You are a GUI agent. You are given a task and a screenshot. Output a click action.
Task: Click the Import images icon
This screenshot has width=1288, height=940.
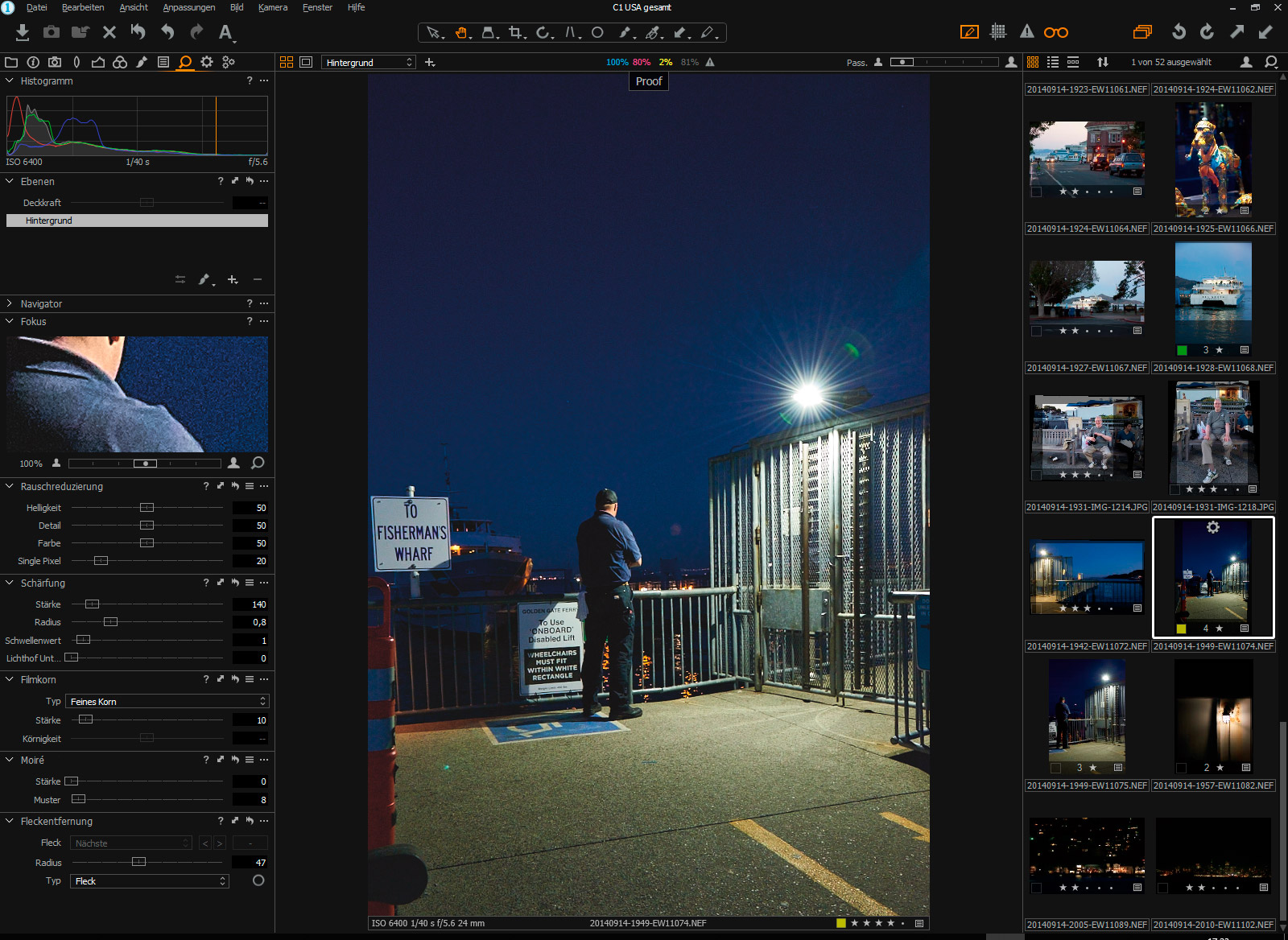coord(23,32)
